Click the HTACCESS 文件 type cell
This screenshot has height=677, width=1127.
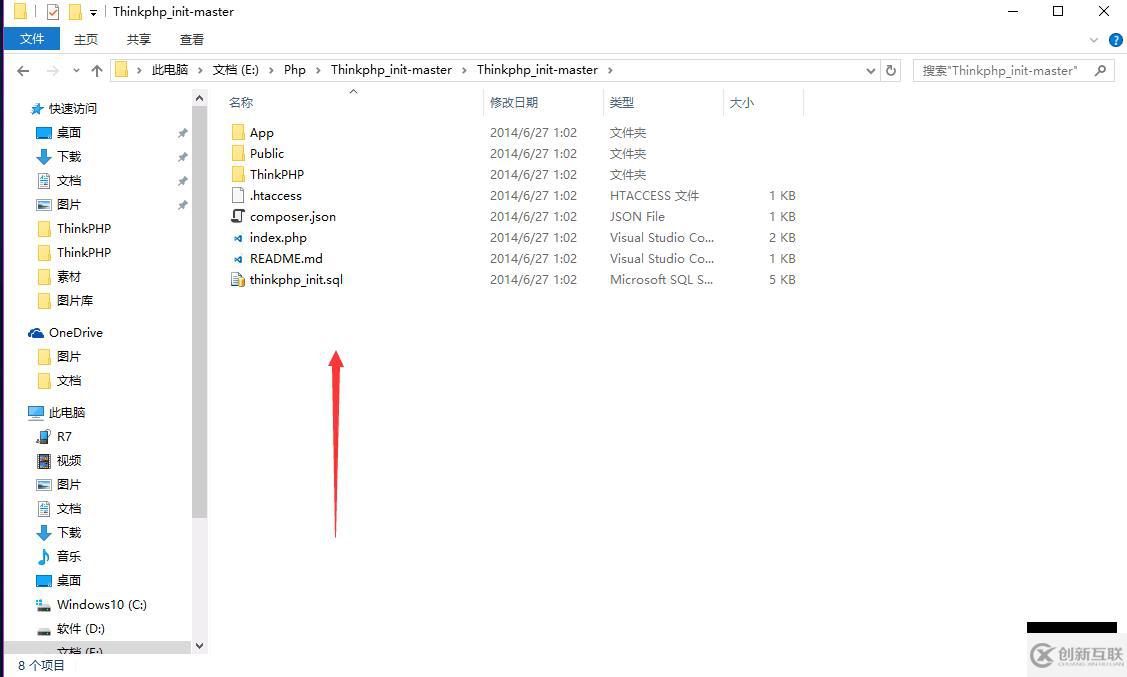click(654, 195)
